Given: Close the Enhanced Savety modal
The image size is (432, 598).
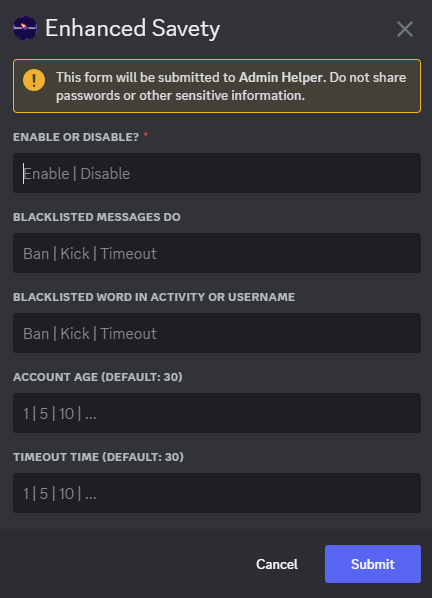Looking at the screenshot, I should click(405, 29).
